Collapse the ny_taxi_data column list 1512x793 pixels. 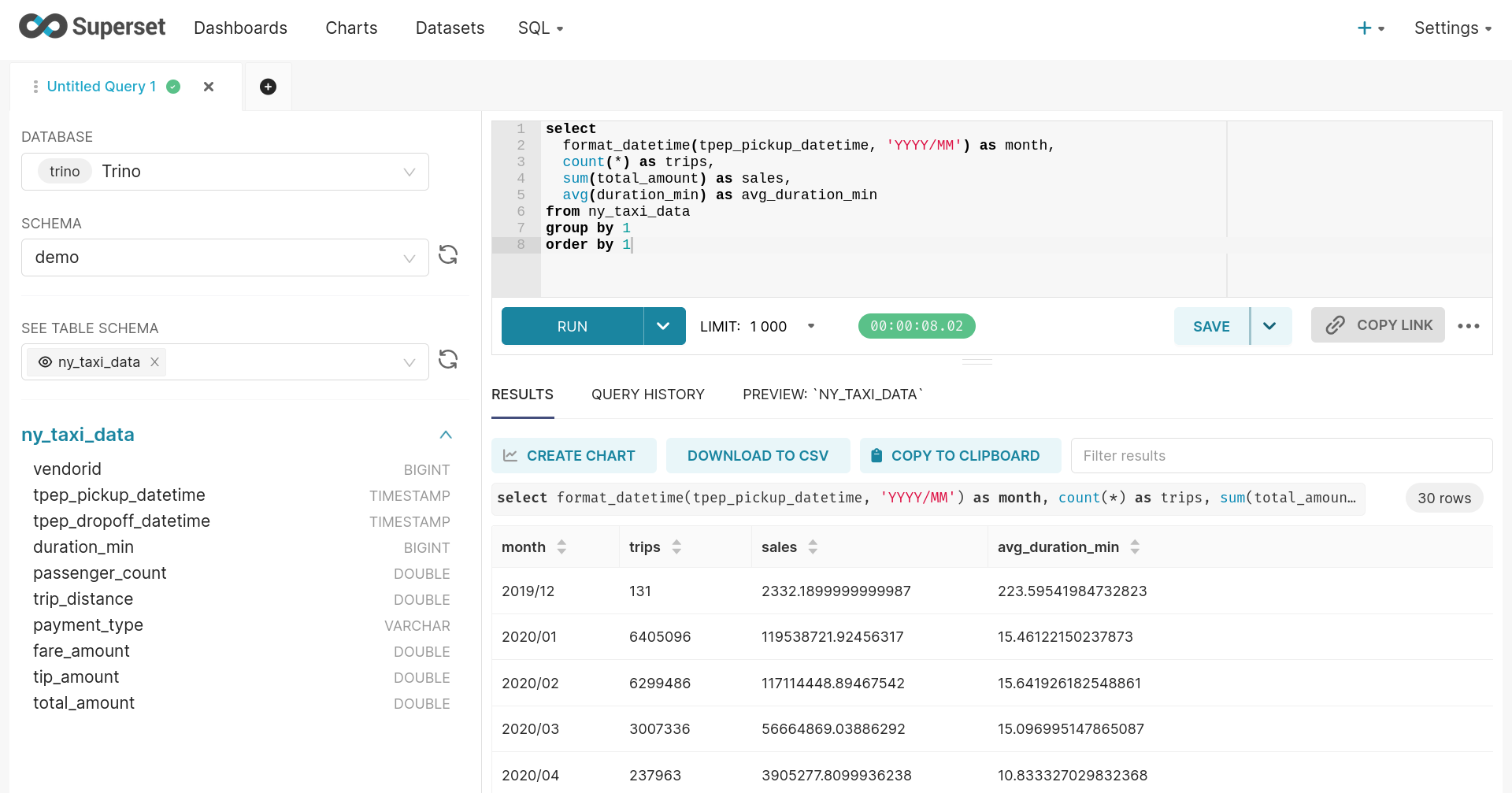446,435
